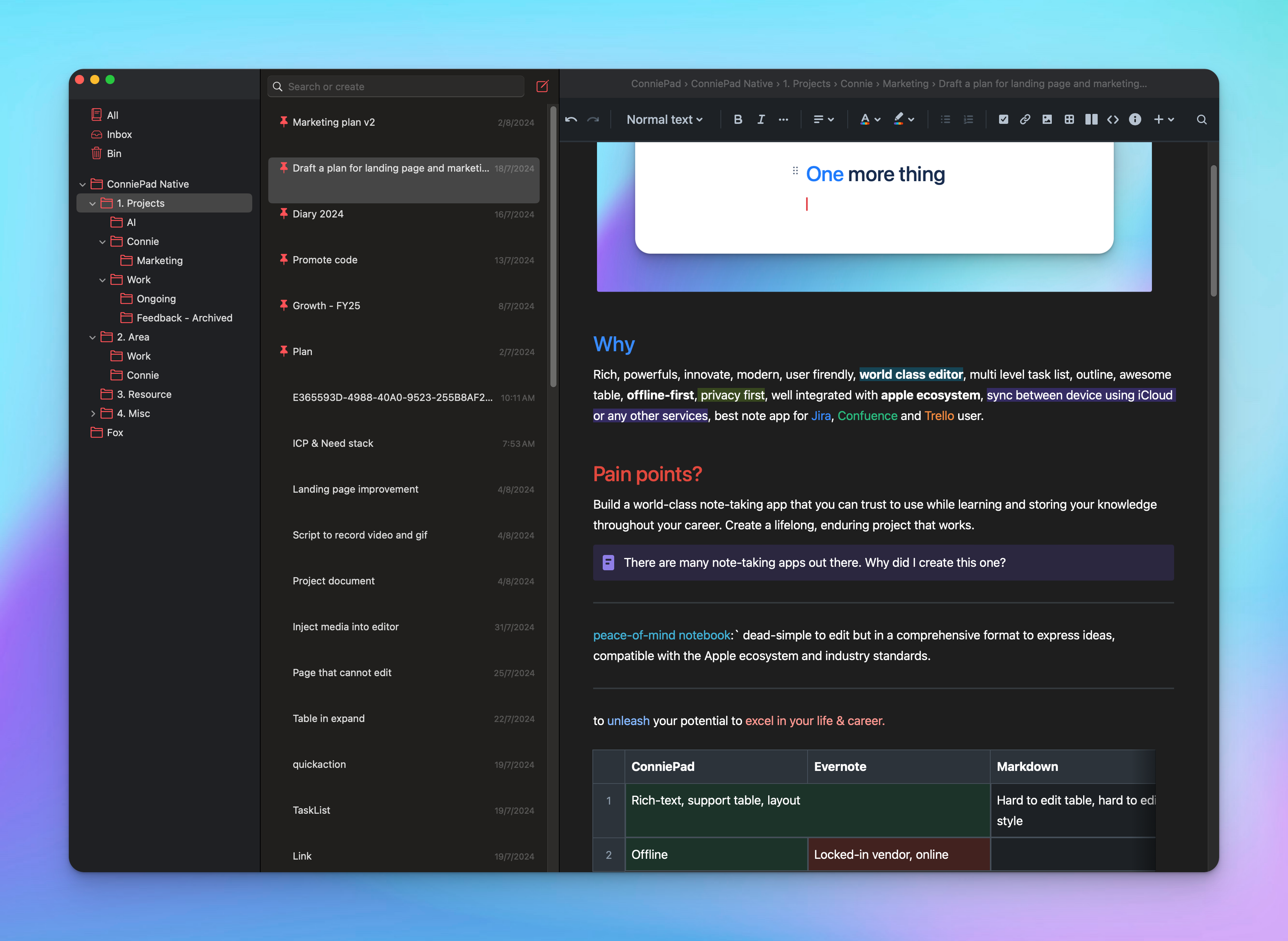Image resolution: width=1288 pixels, height=941 pixels.
Task: Click the insert table icon
Action: [x=1069, y=120]
